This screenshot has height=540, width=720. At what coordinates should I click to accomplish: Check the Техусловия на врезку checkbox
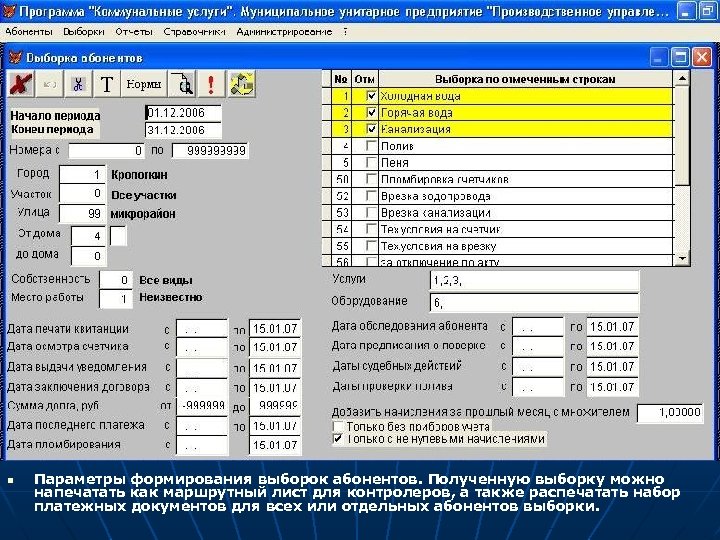point(371,246)
